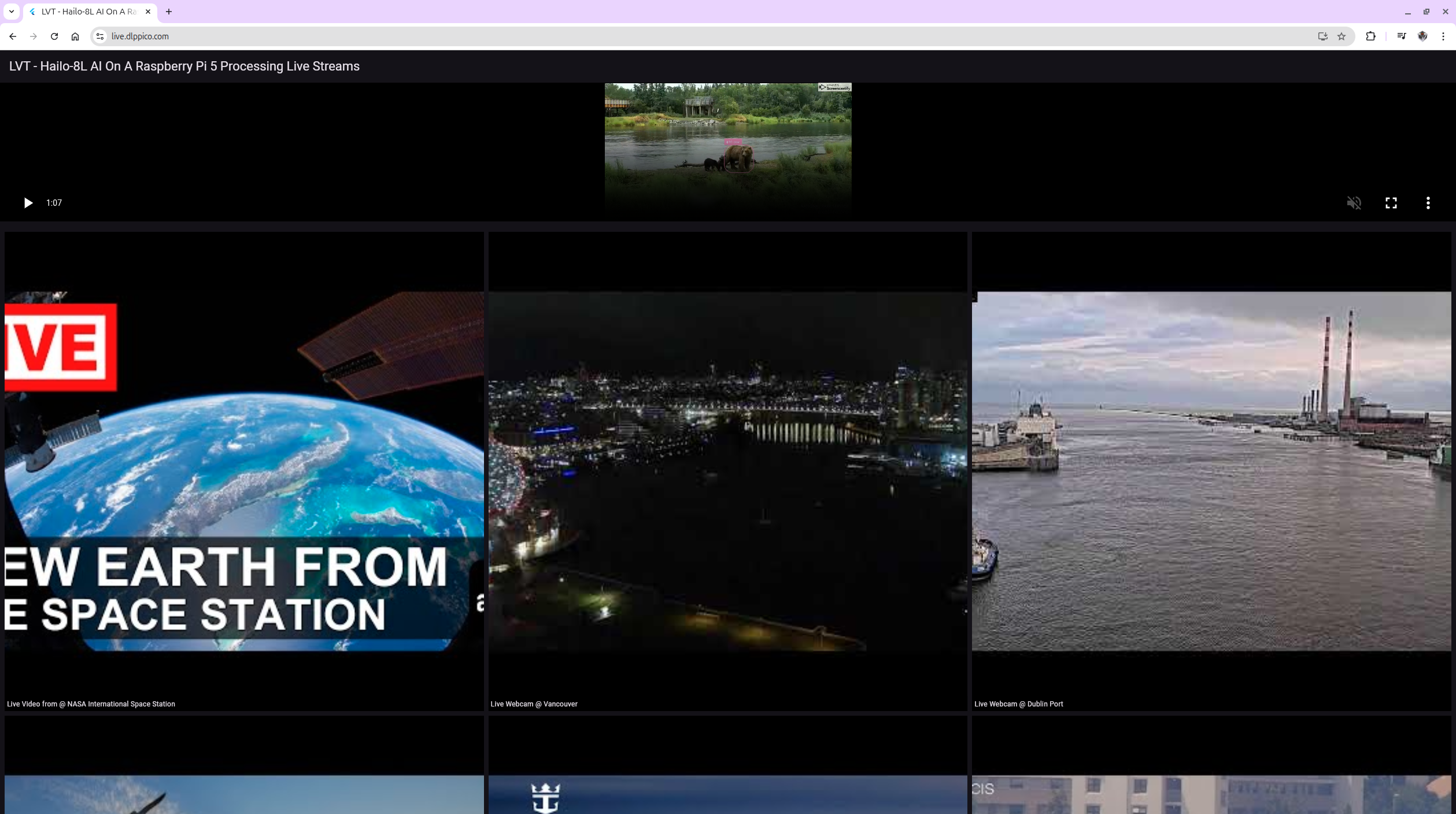Unmute the video with the speaker icon

coord(1354,203)
